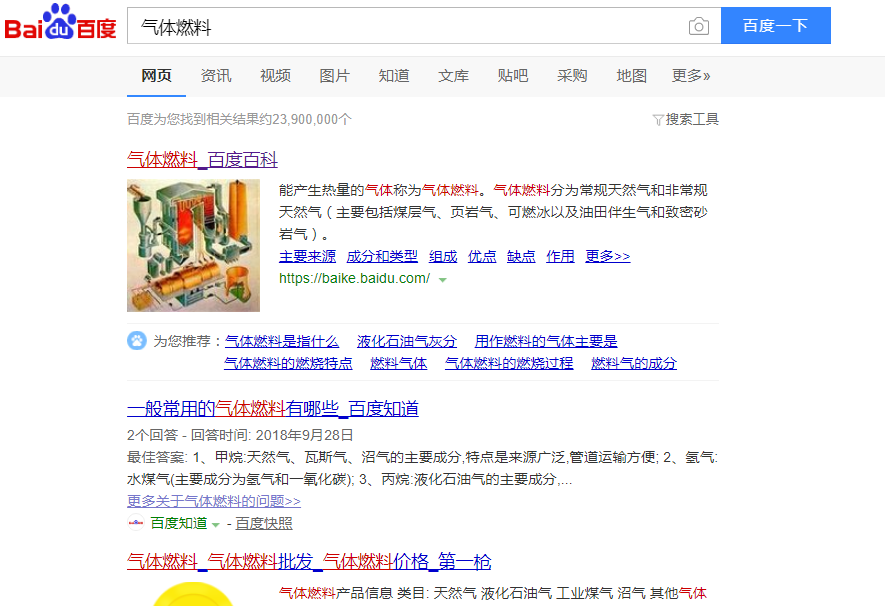Click the 百度一下 search button
Viewport: 885px width, 606px height.
(776, 25)
